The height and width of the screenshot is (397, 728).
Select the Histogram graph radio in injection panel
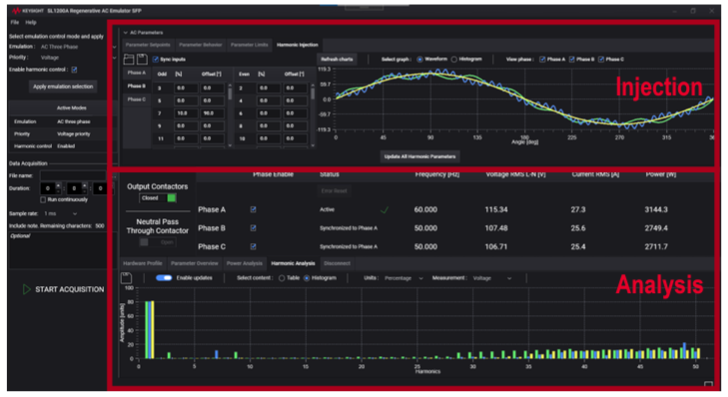tap(454, 59)
